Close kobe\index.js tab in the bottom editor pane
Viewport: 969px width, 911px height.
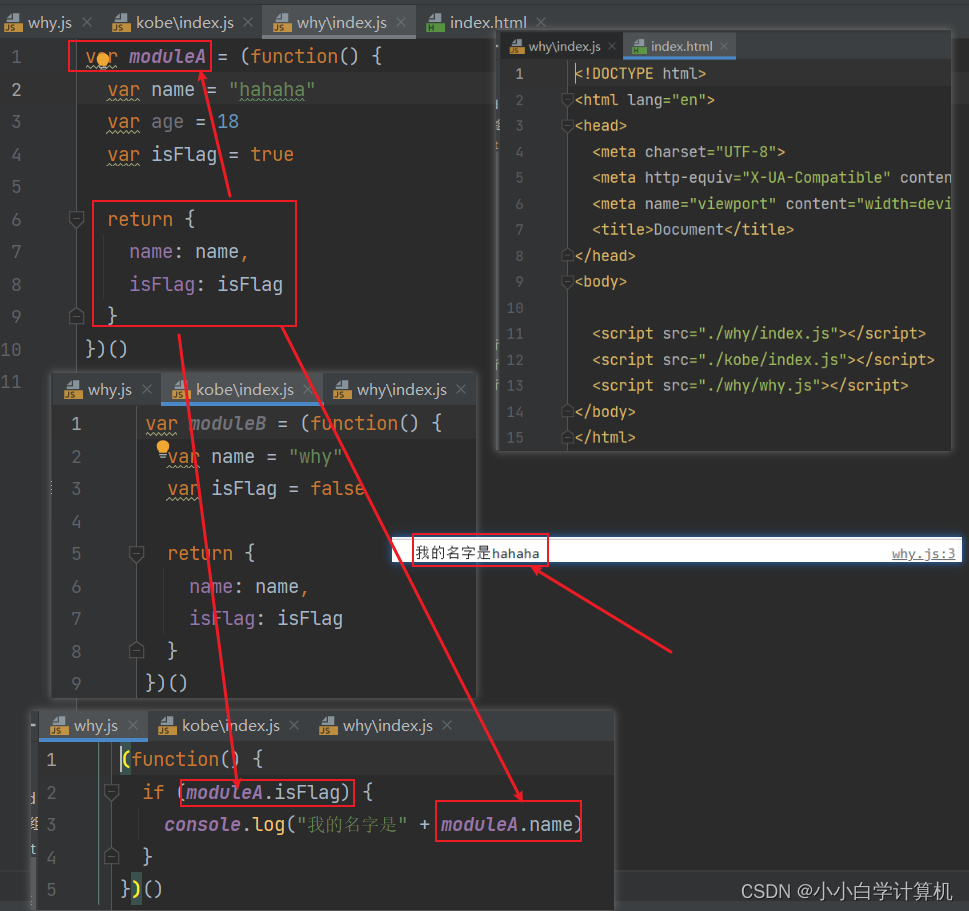(294, 725)
